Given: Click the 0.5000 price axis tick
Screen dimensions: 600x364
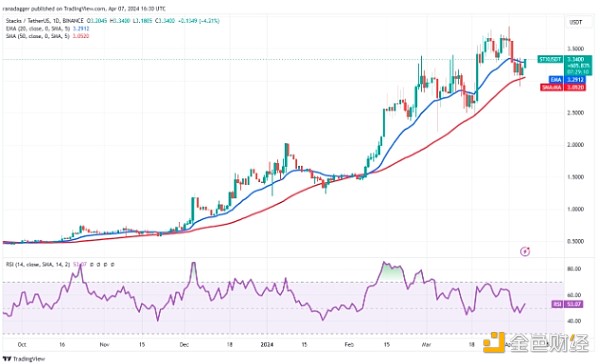Looking at the screenshot, I should 576,242.
